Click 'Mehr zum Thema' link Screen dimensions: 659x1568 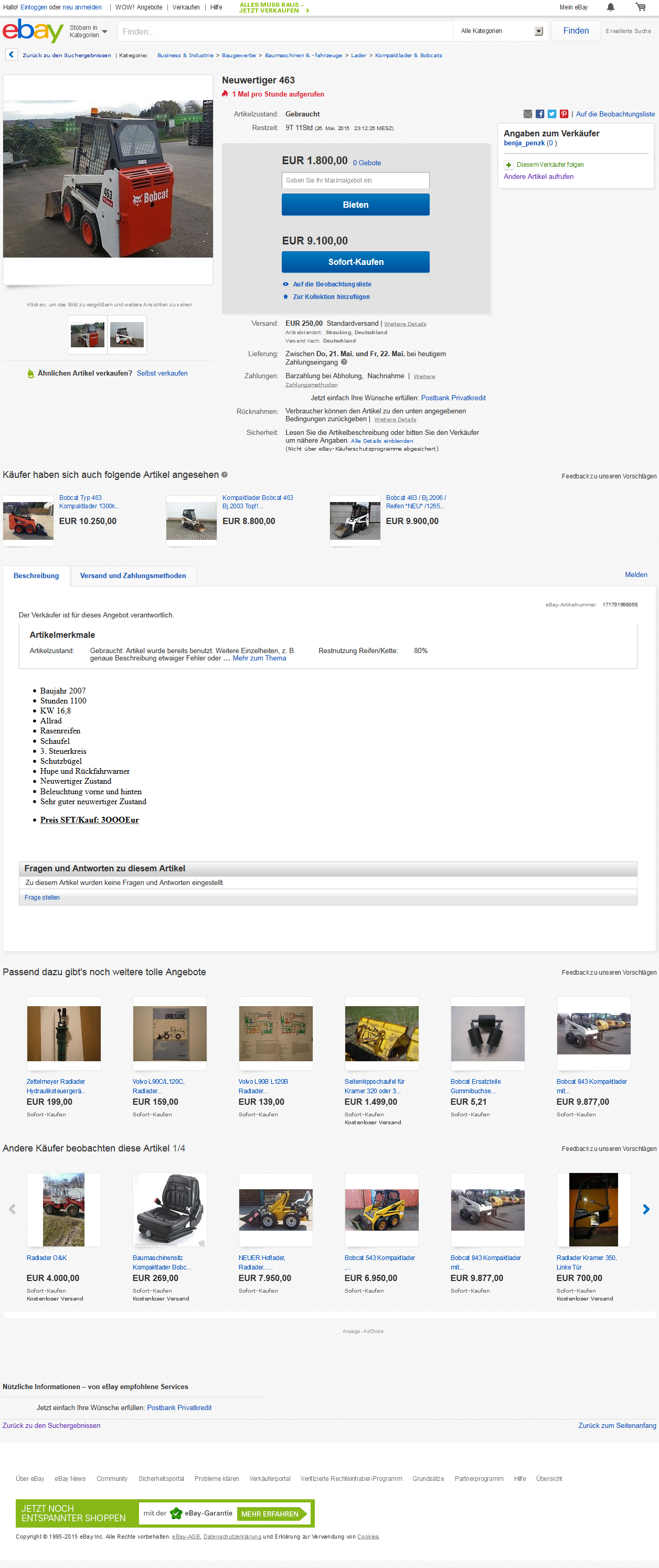pyautogui.click(x=259, y=658)
